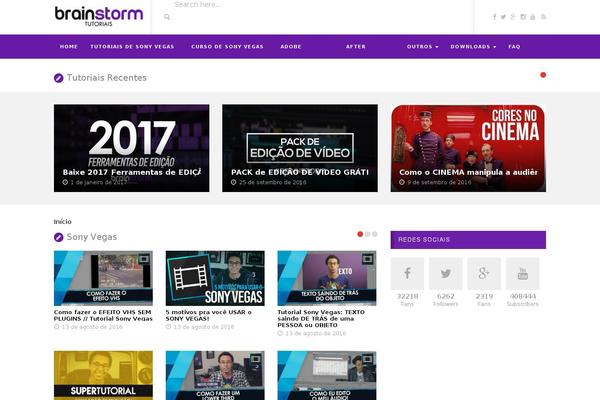Click pencil icon beside Tutoriais Recentes
This screenshot has width=600, height=400.
click(59, 78)
